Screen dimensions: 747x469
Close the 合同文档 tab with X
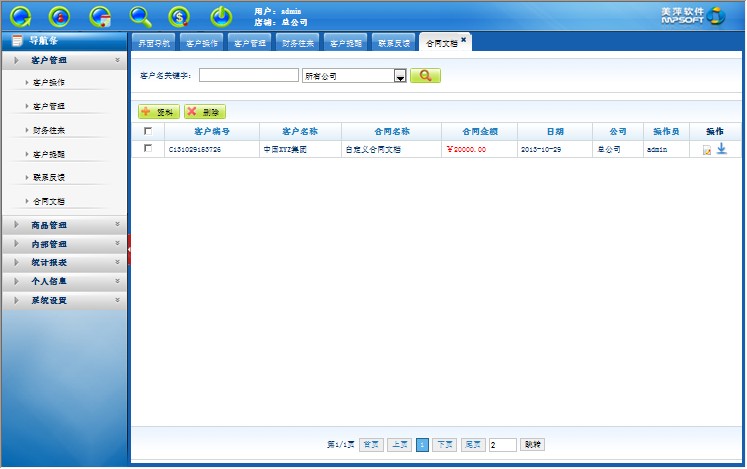click(x=464, y=40)
